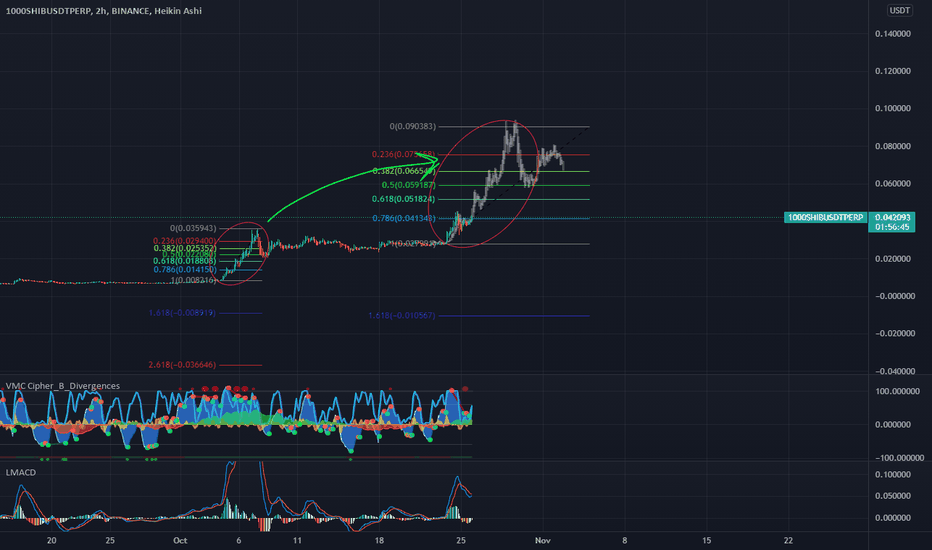The height and width of the screenshot is (550, 932).
Task: Click the 0.020000 price axis label
Action: [x=893, y=259]
